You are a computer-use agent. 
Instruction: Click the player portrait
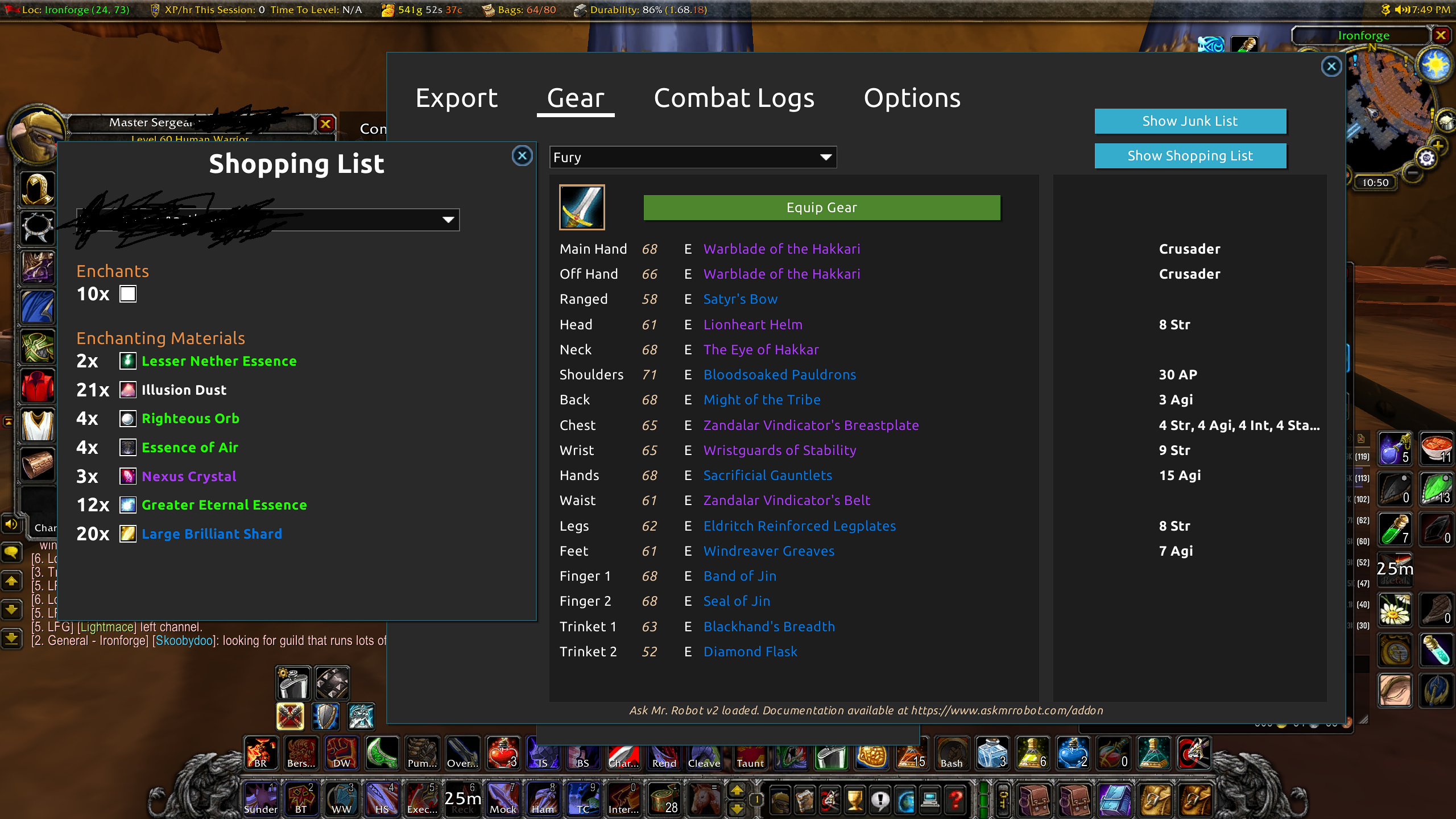tap(38, 135)
